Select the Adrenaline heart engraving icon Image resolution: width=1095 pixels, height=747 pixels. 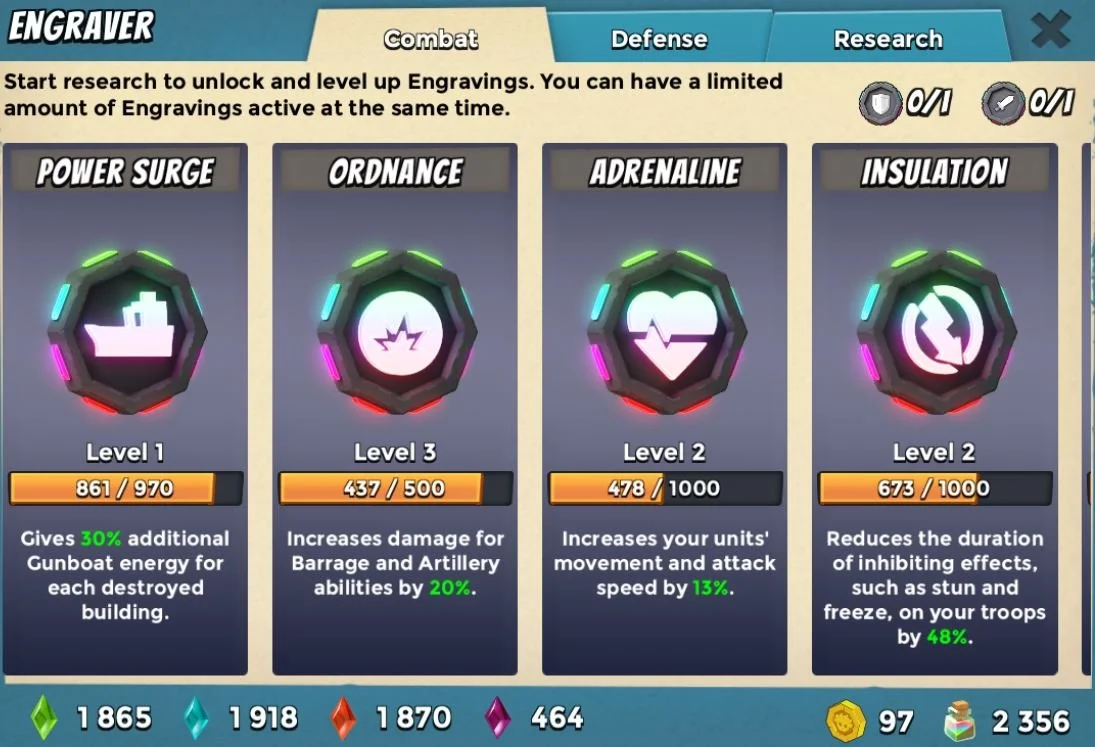[x=667, y=332]
